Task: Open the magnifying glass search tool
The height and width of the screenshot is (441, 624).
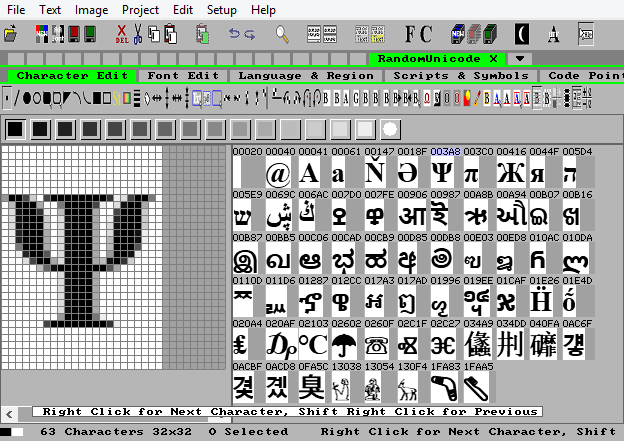Action: (282, 34)
